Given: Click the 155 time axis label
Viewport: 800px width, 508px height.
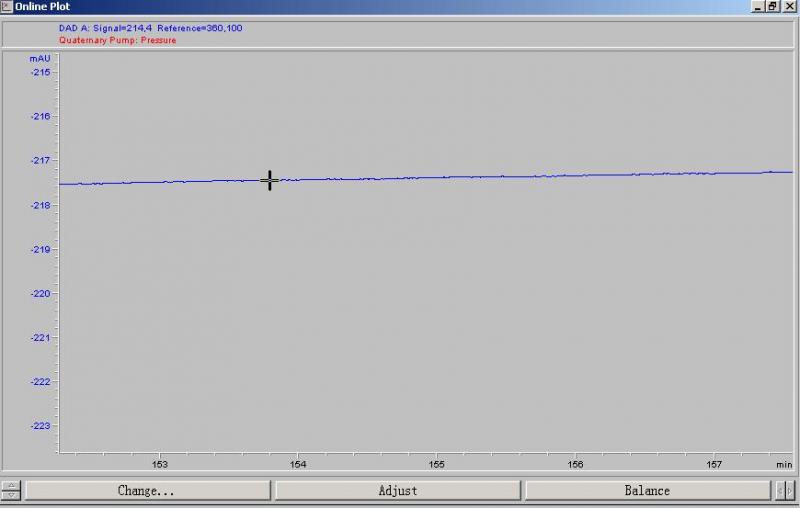Looking at the screenshot, I should point(437,465).
